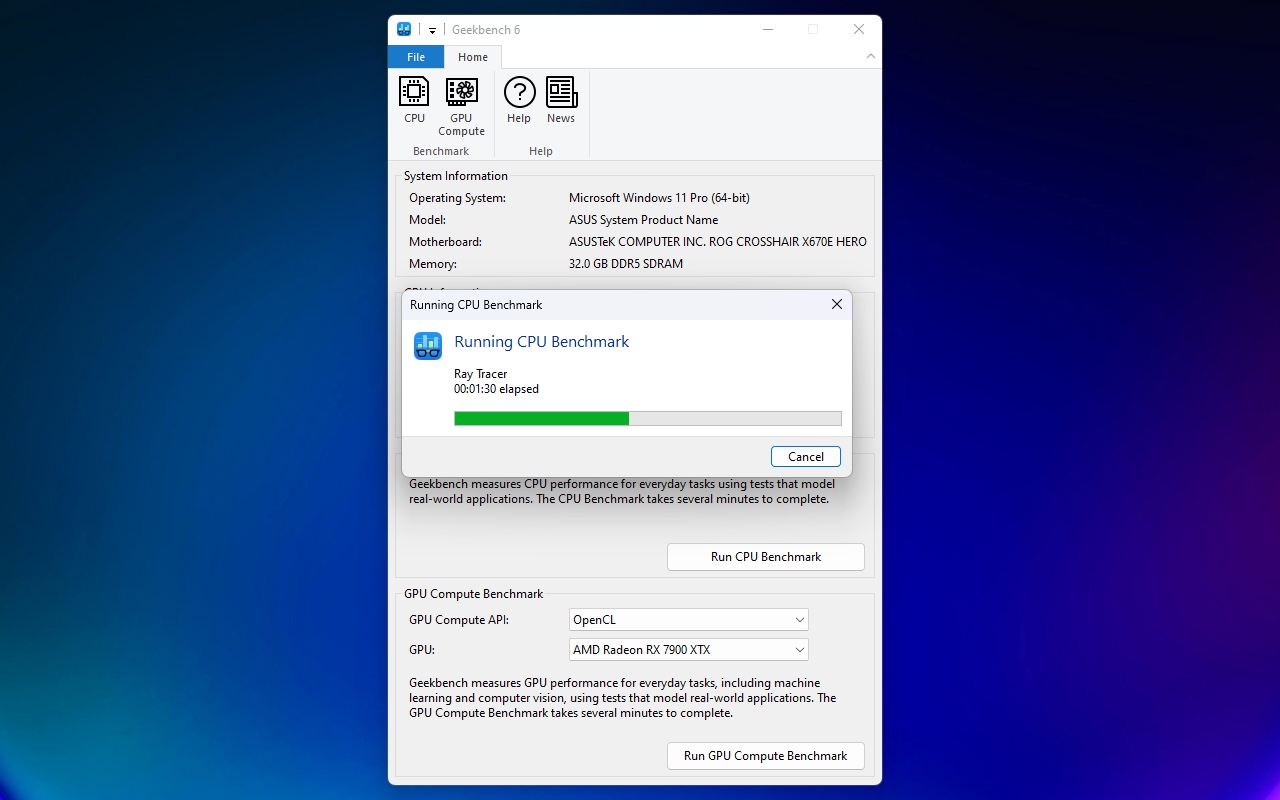Open the News ribbon icon
Image resolution: width=1280 pixels, height=800 pixels.
[x=561, y=101]
